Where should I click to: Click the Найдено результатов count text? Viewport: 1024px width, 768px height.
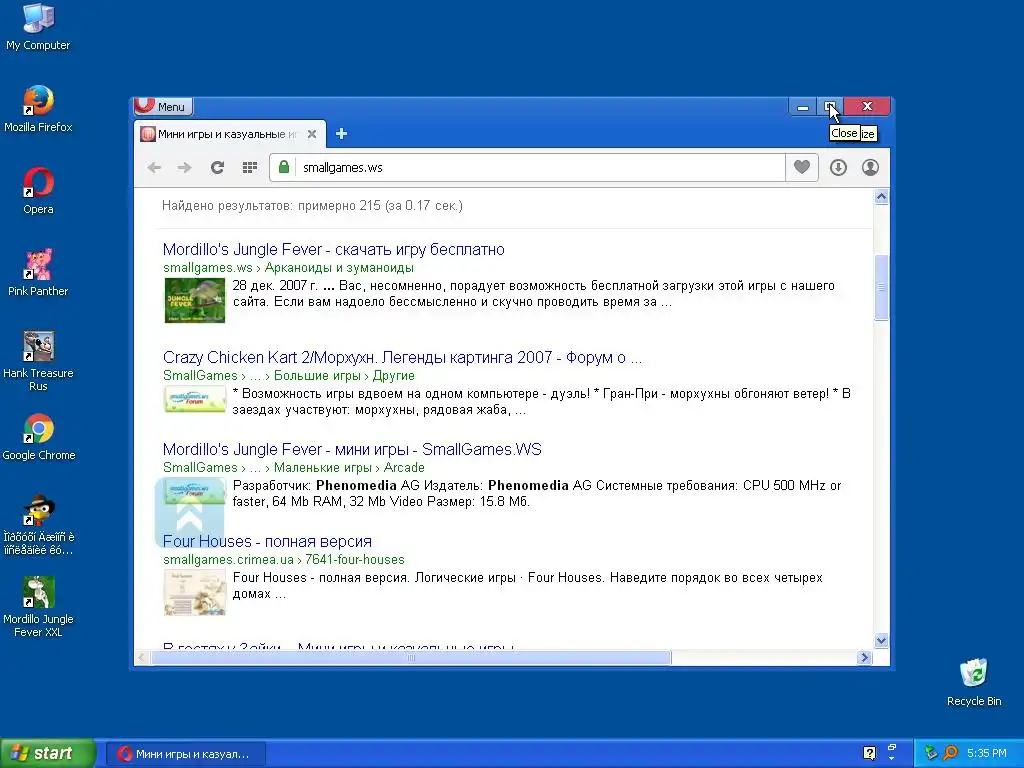point(312,206)
